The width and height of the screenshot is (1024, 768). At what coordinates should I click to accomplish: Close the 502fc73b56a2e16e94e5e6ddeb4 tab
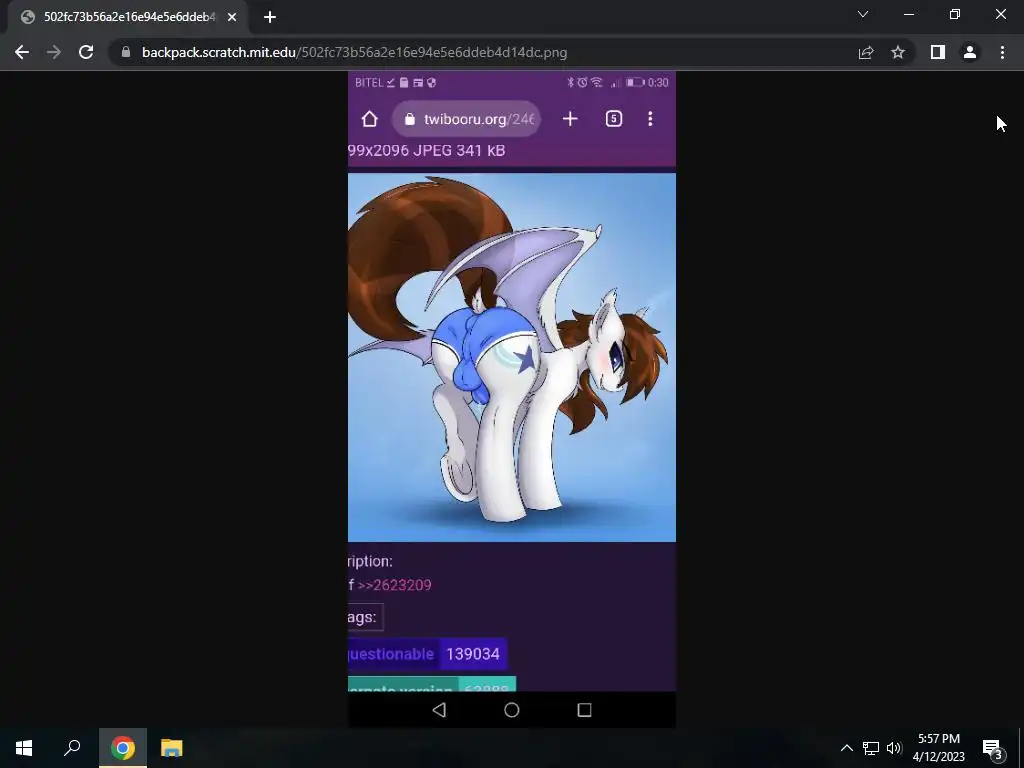(232, 17)
